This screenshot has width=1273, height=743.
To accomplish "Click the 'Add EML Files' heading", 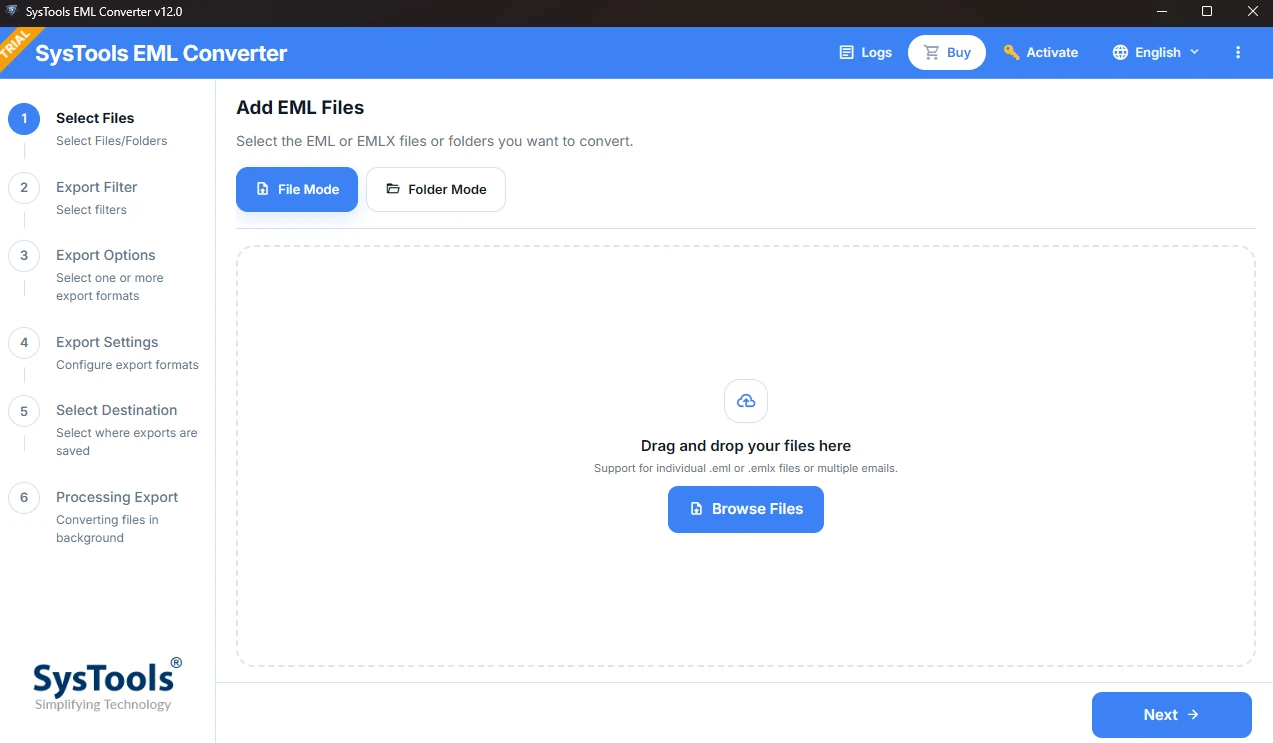I will [x=300, y=108].
